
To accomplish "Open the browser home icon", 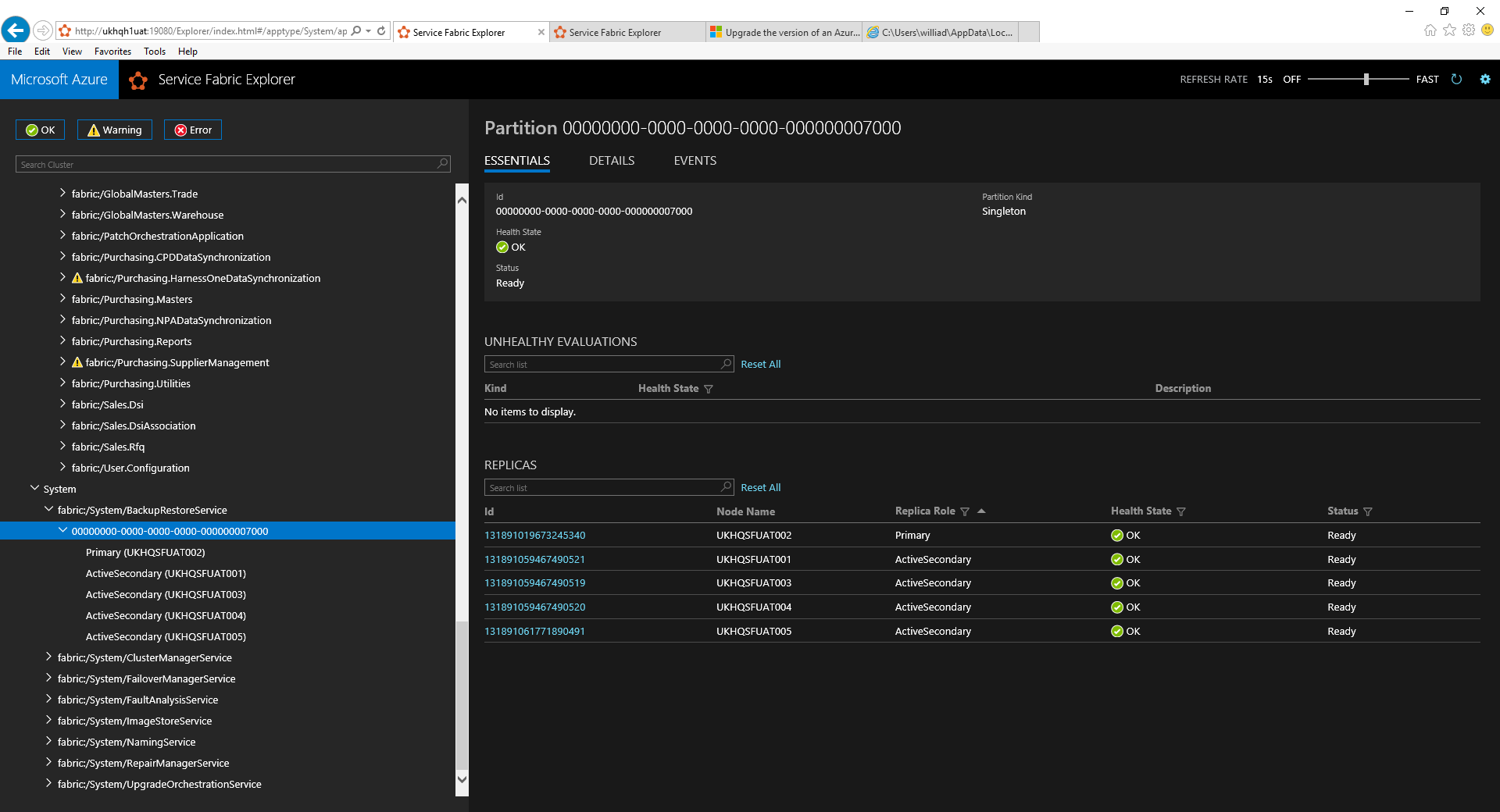I will point(1430,30).
